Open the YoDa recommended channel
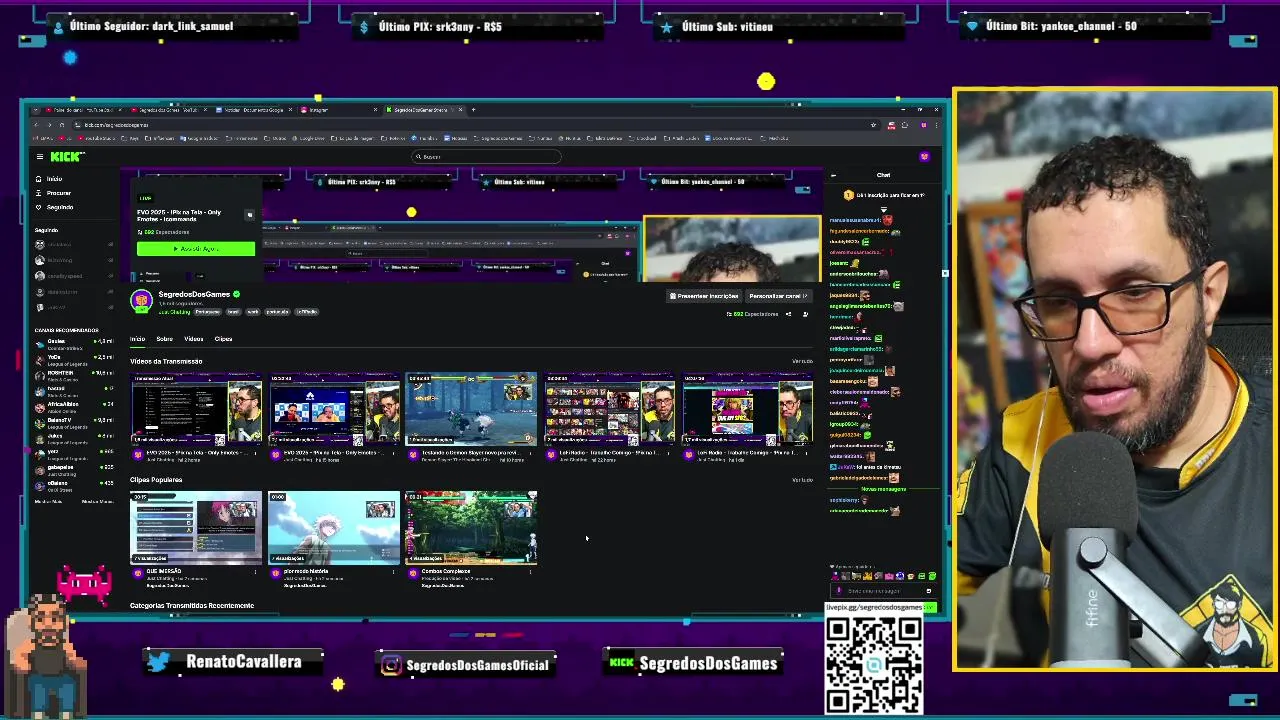 click(x=75, y=360)
